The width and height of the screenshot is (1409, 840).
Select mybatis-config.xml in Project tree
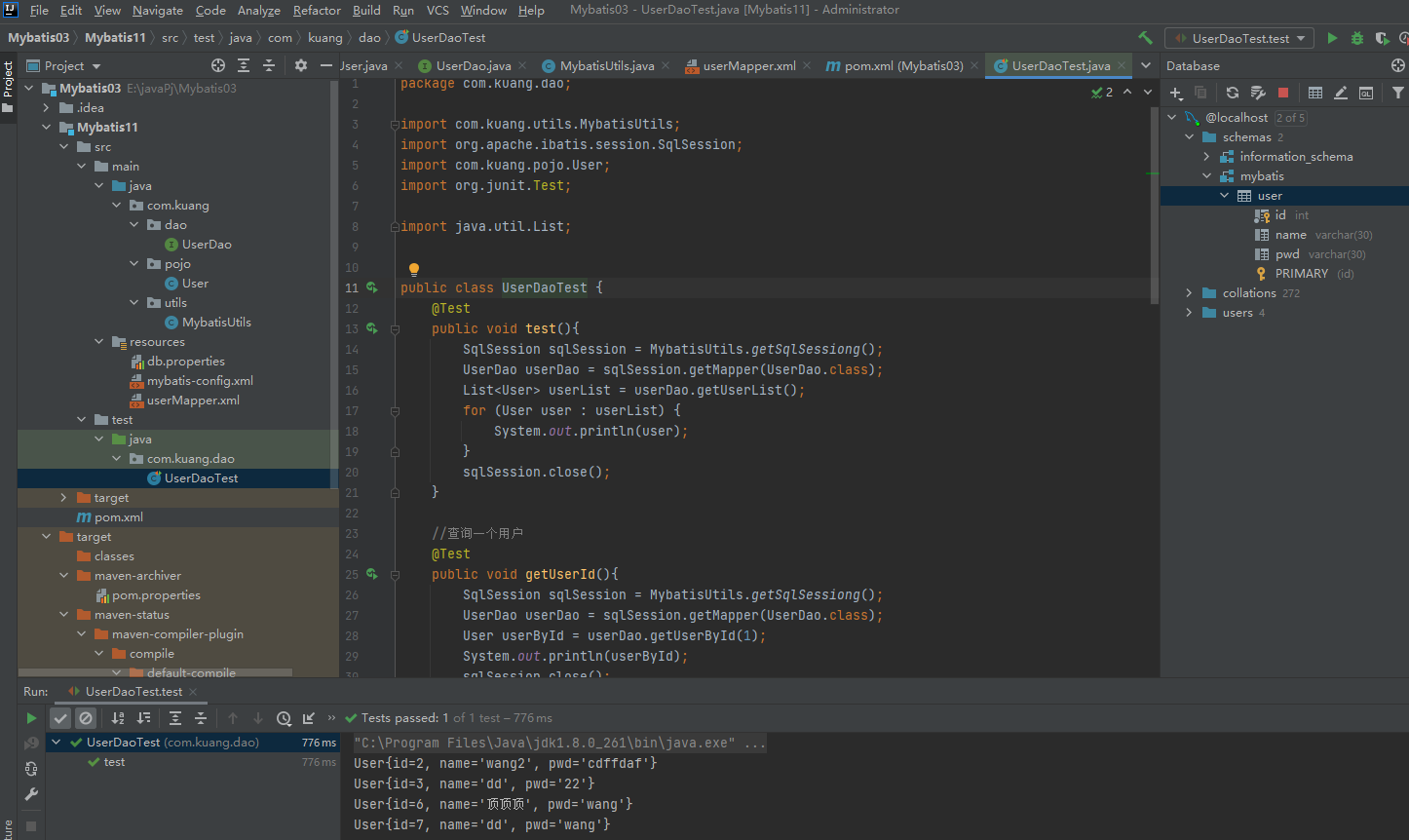200,380
